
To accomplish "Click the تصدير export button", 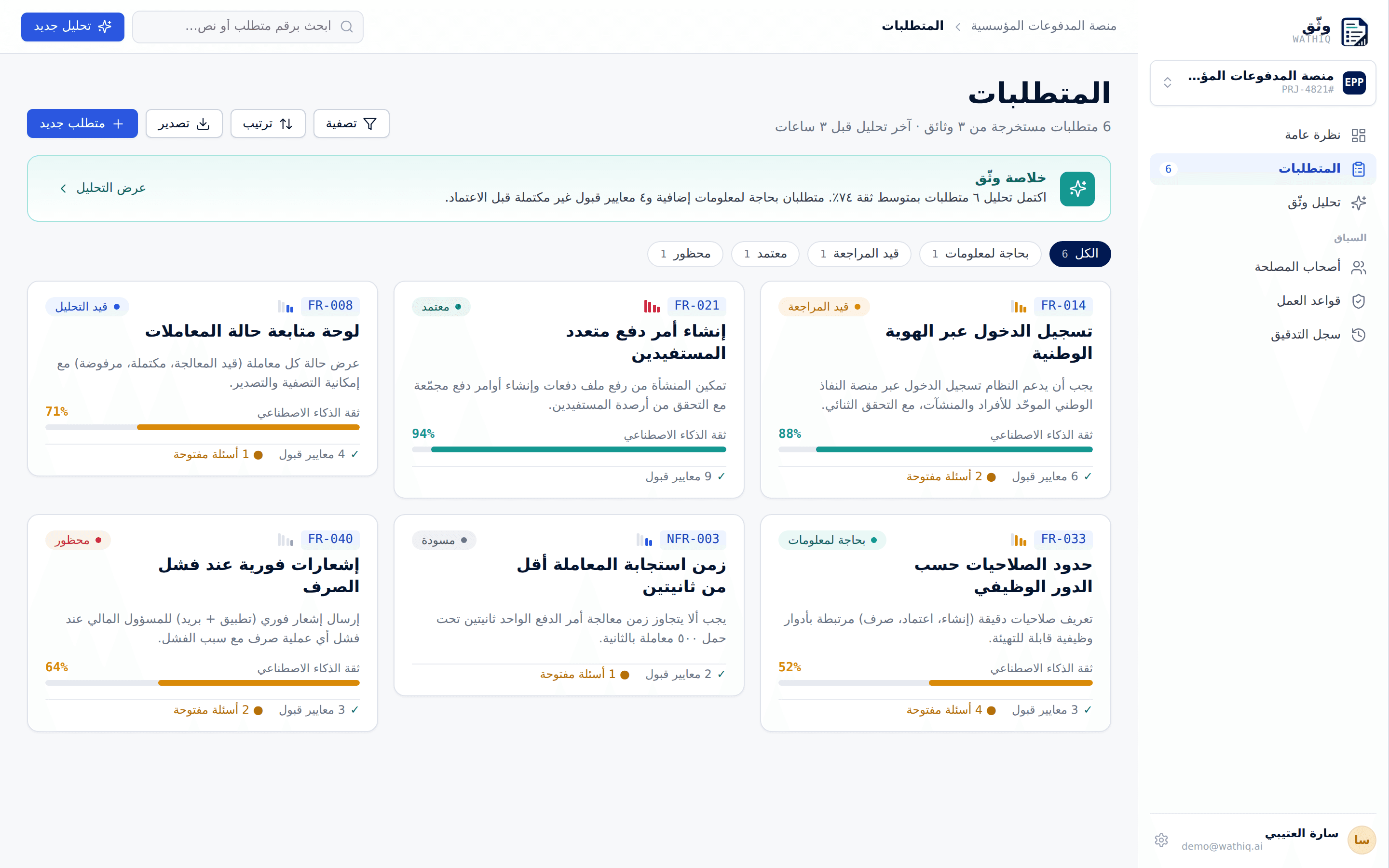I will tap(184, 123).
